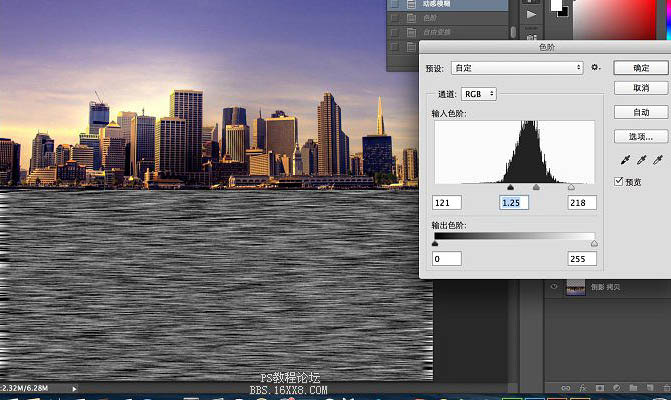Add a layer mask from the Layers panel
Viewport: 671px width, 400px height.
click(600, 387)
